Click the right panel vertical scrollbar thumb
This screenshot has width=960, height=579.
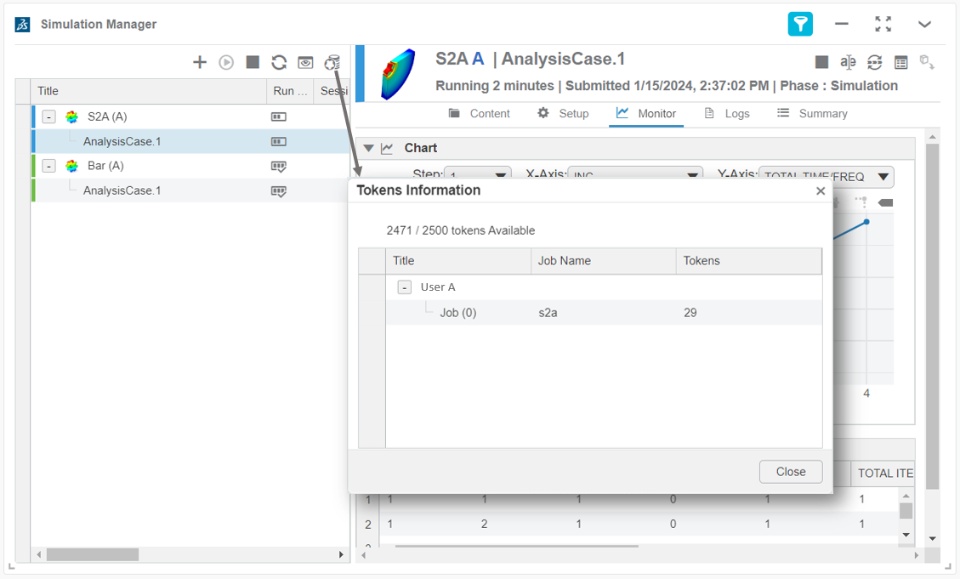coord(932,316)
